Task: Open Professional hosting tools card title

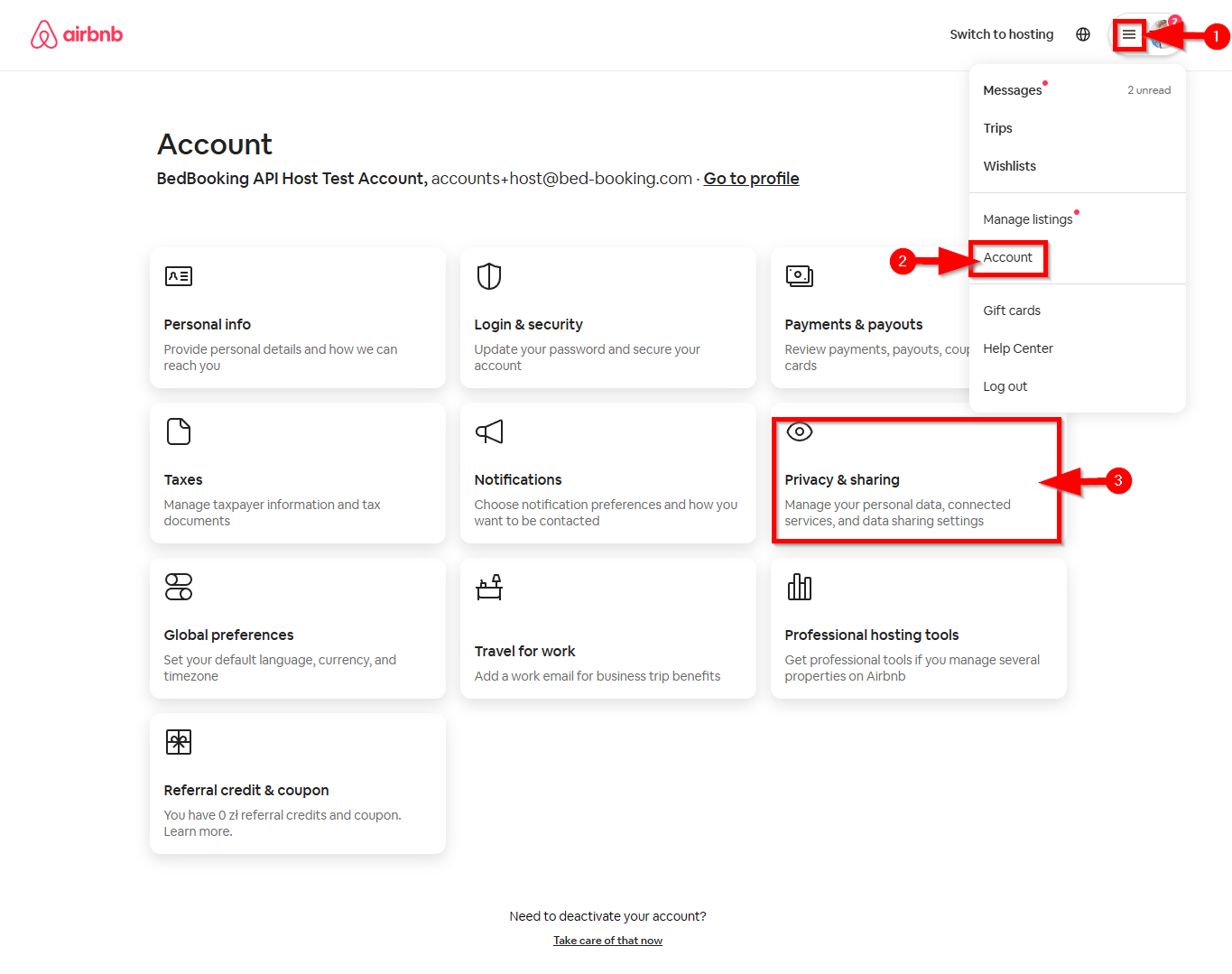Action: click(871, 635)
